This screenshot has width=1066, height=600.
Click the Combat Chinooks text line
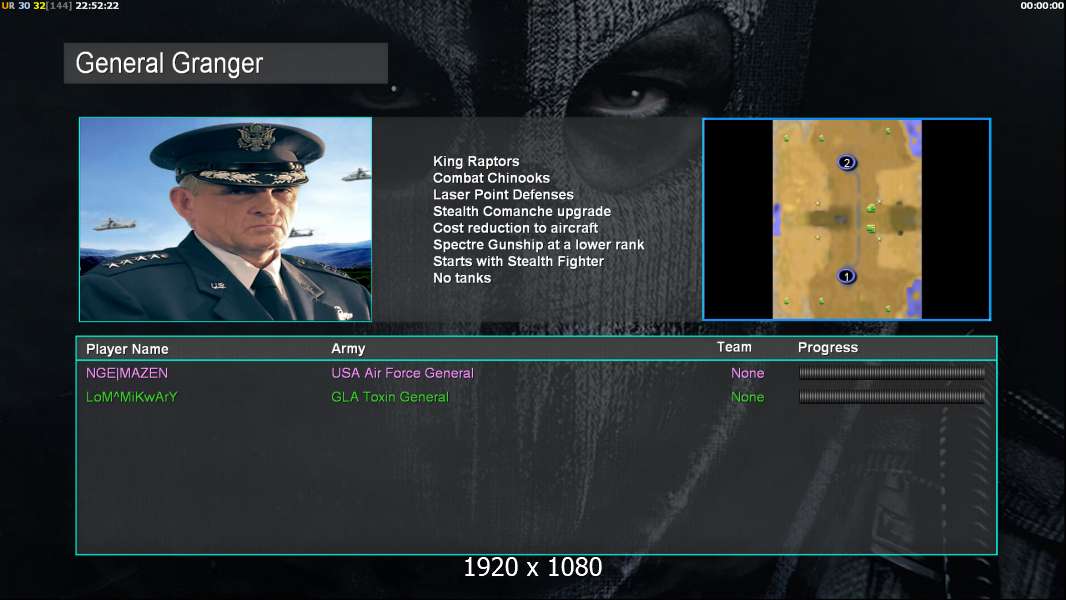[491, 178]
